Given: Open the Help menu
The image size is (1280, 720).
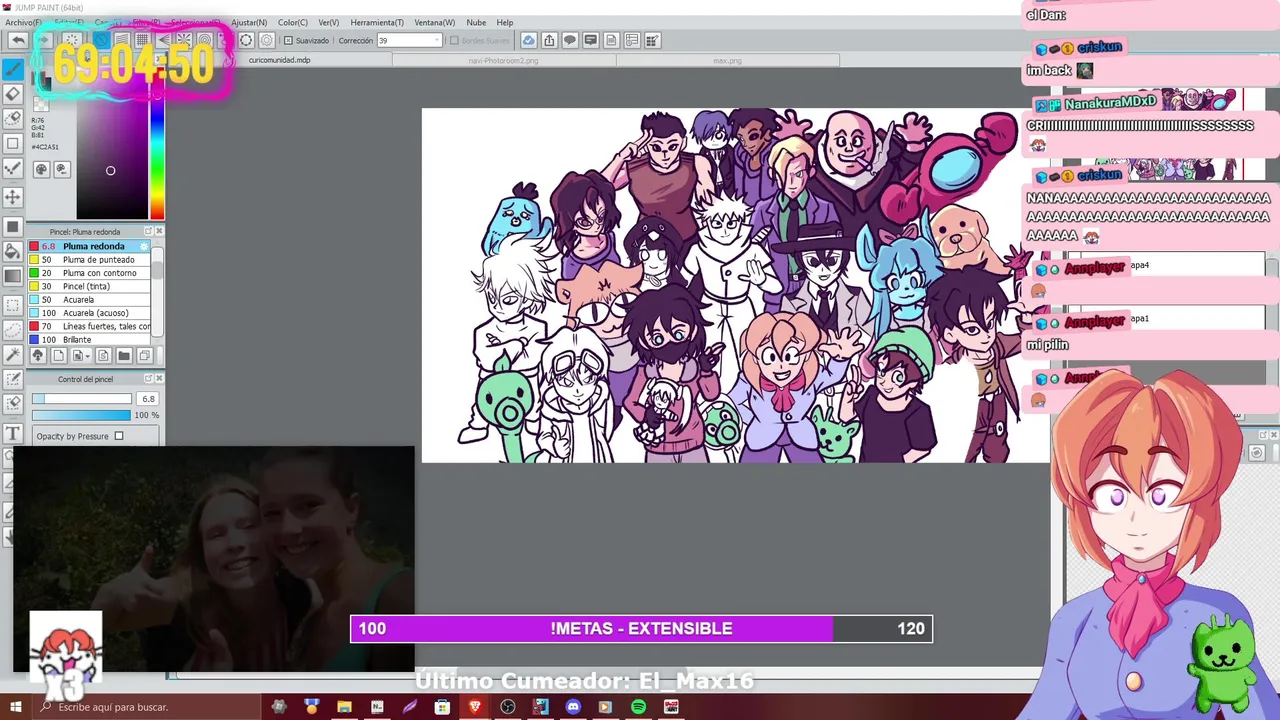Looking at the screenshot, I should coord(505,22).
